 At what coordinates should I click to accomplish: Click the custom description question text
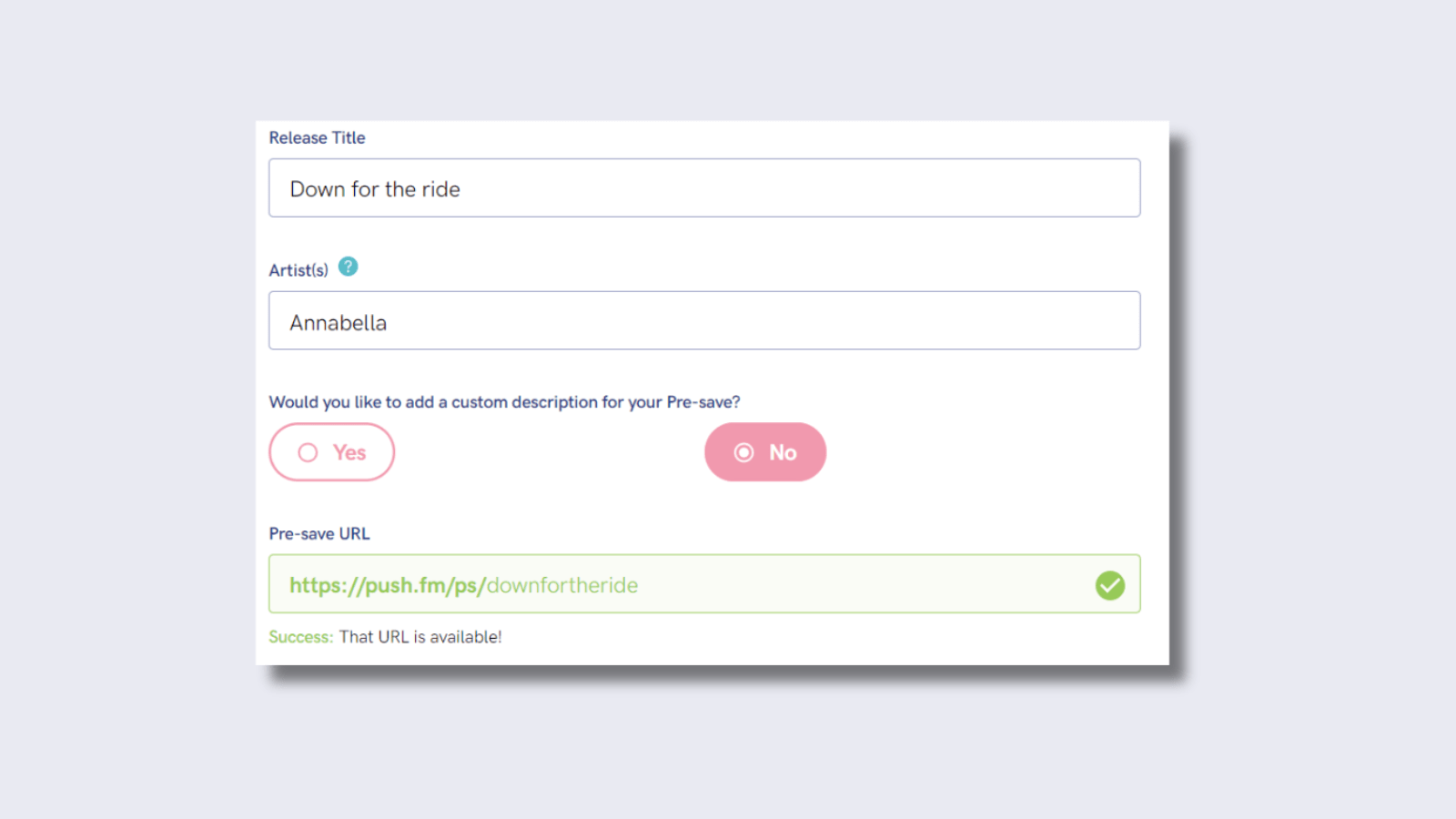pos(504,402)
